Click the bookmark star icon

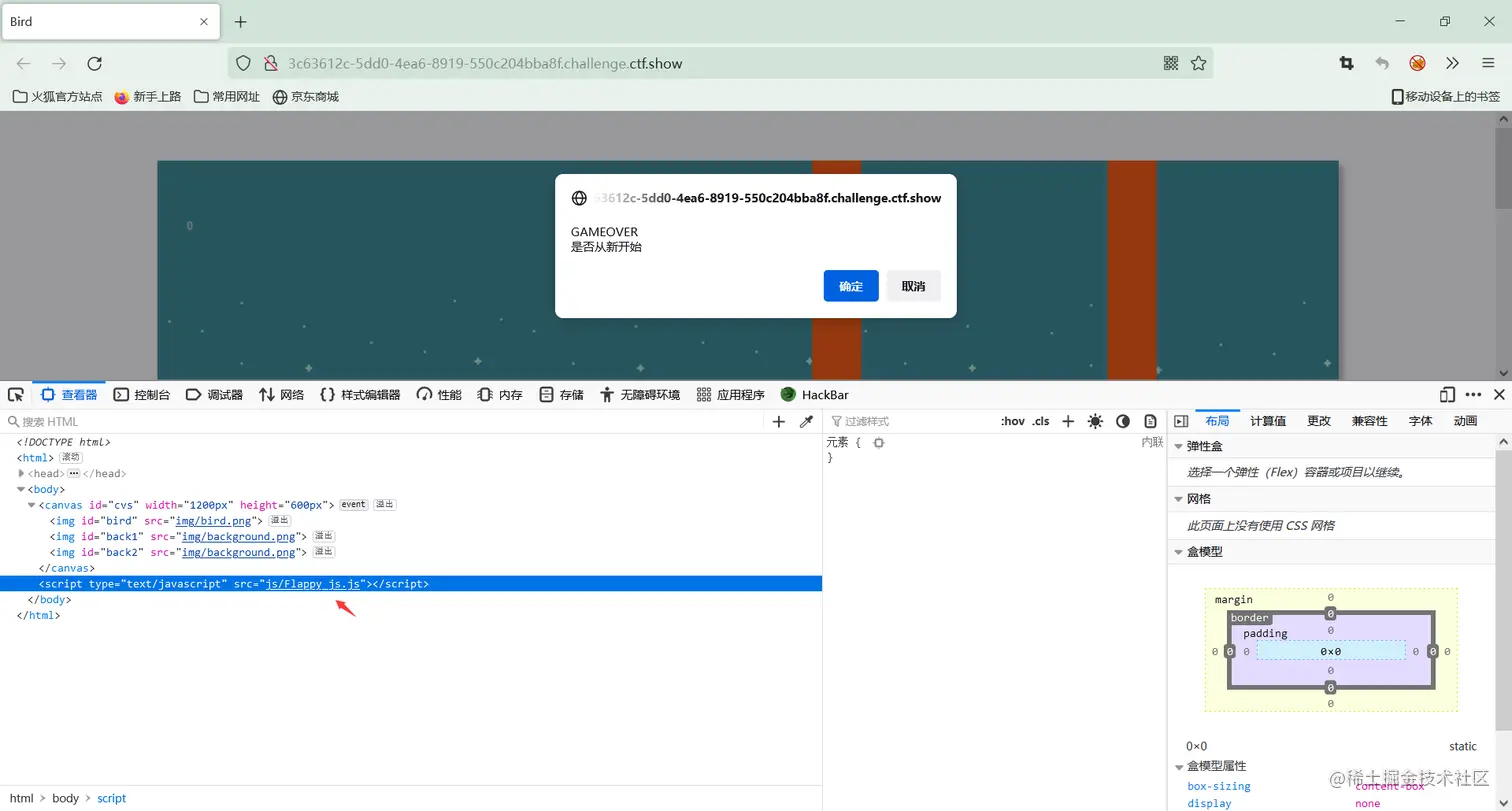click(x=1198, y=63)
